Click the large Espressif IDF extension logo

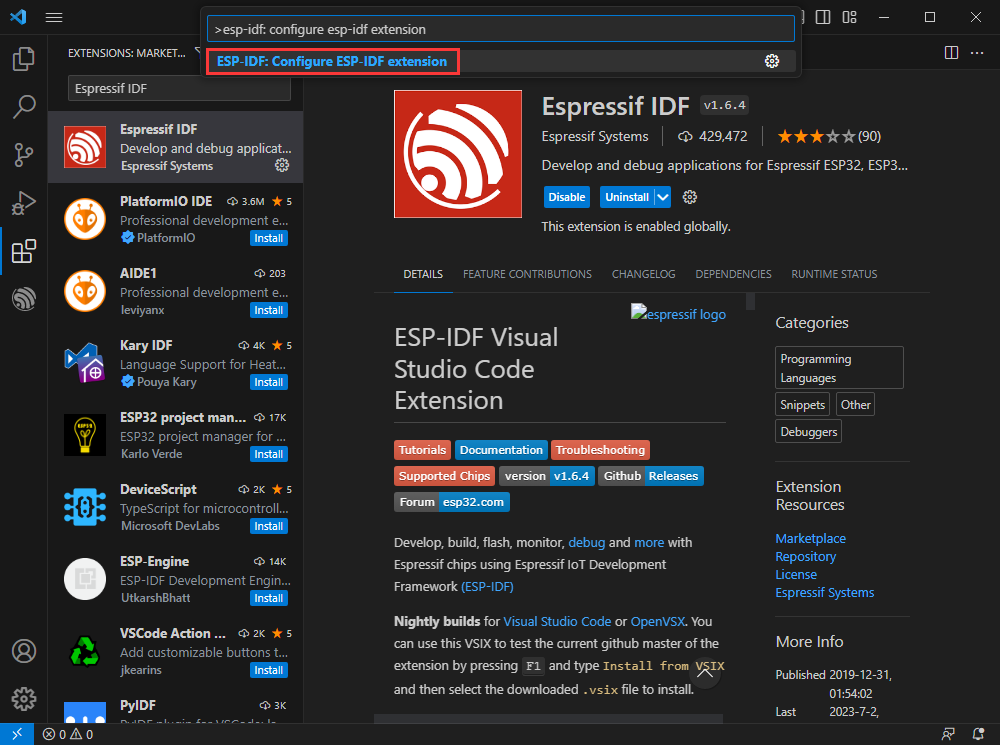click(458, 154)
